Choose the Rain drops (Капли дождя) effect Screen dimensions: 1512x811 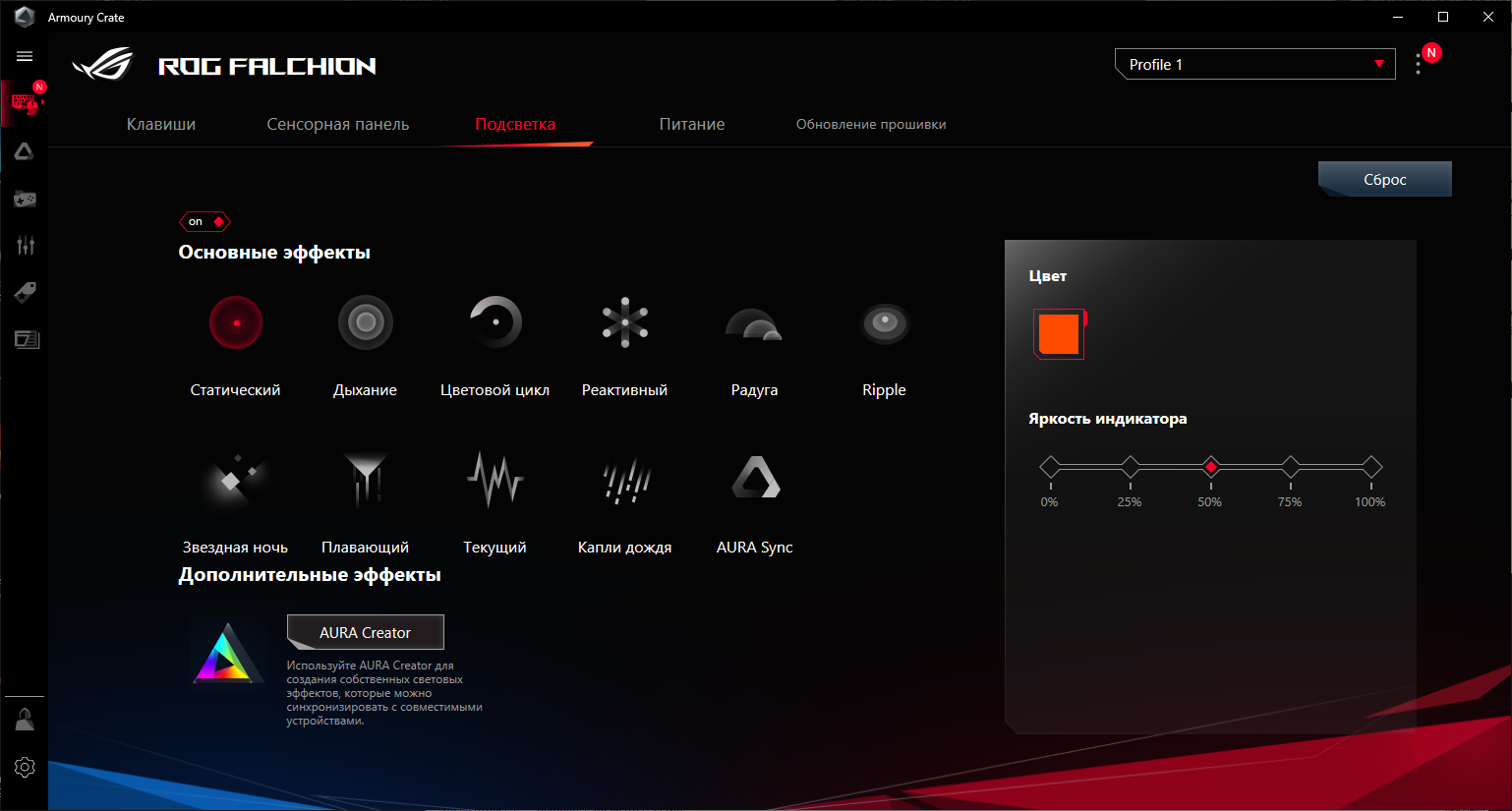tap(625, 481)
